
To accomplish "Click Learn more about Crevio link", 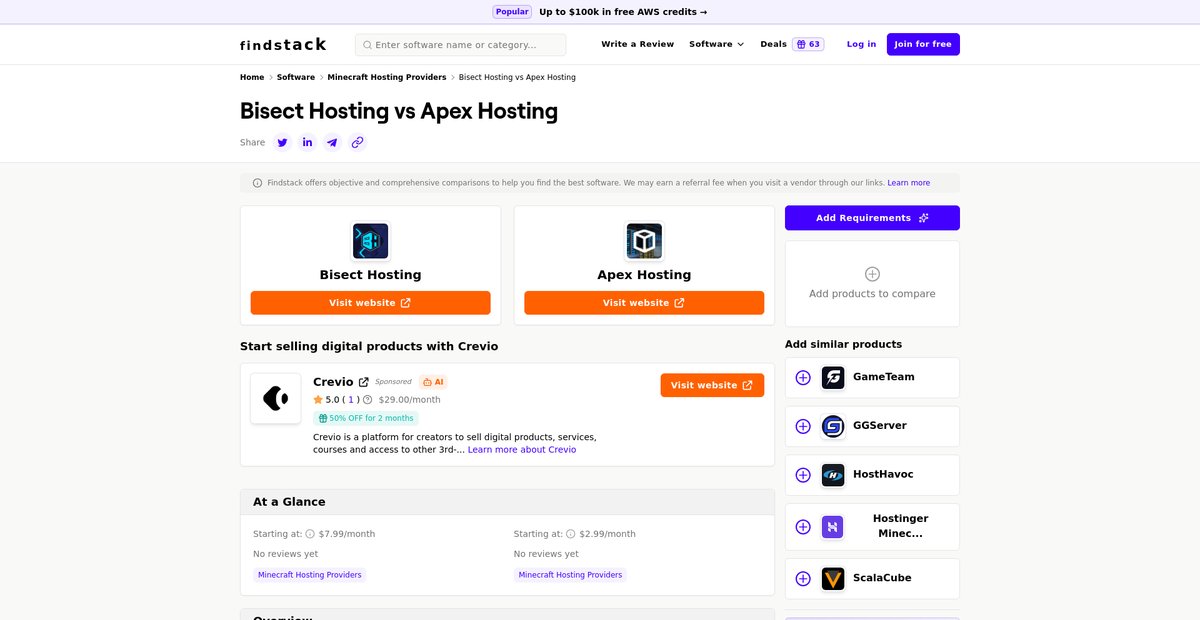I will click(522, 450).
